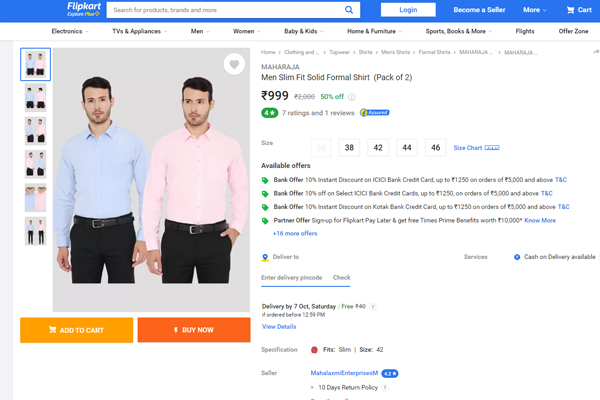This screenshot has width=600, height=400.
Task: Click the ADD TO CART button
Action: pyautogui.click(x=76, y=330)
